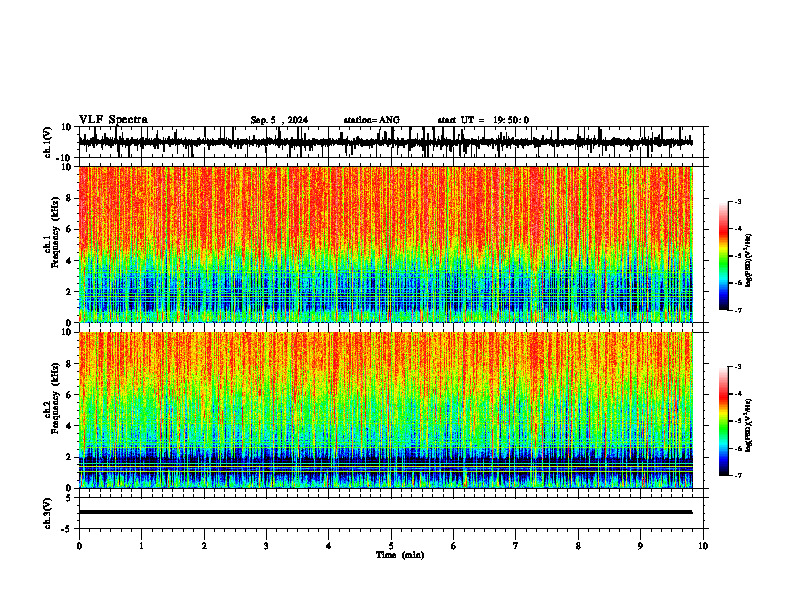Click the "-7" label on ch.2 color bar

[738, 475]
